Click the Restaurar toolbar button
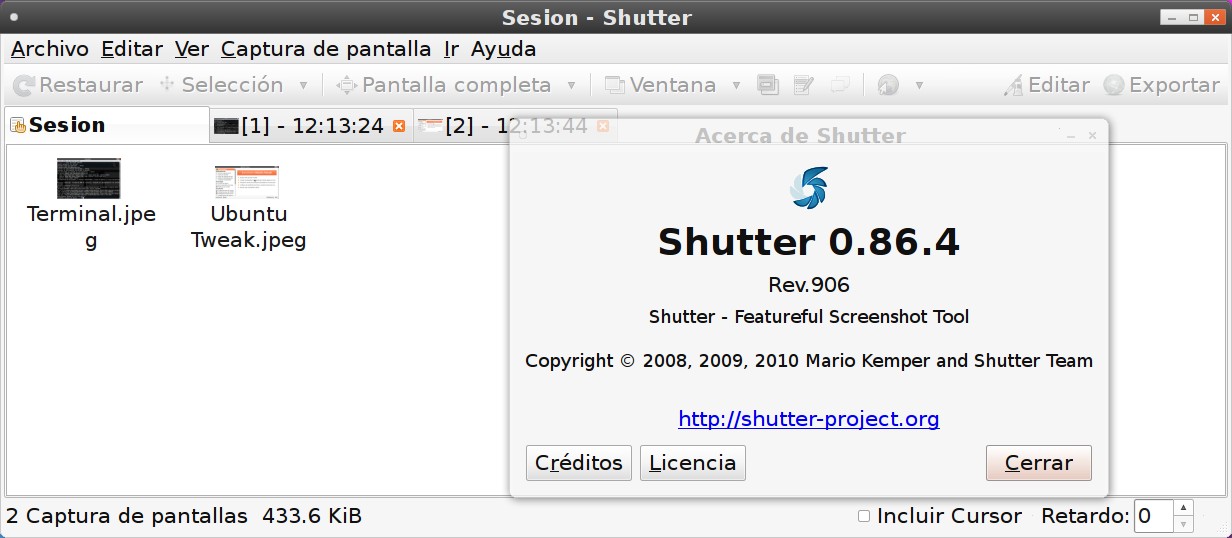 tap(79, 85)
